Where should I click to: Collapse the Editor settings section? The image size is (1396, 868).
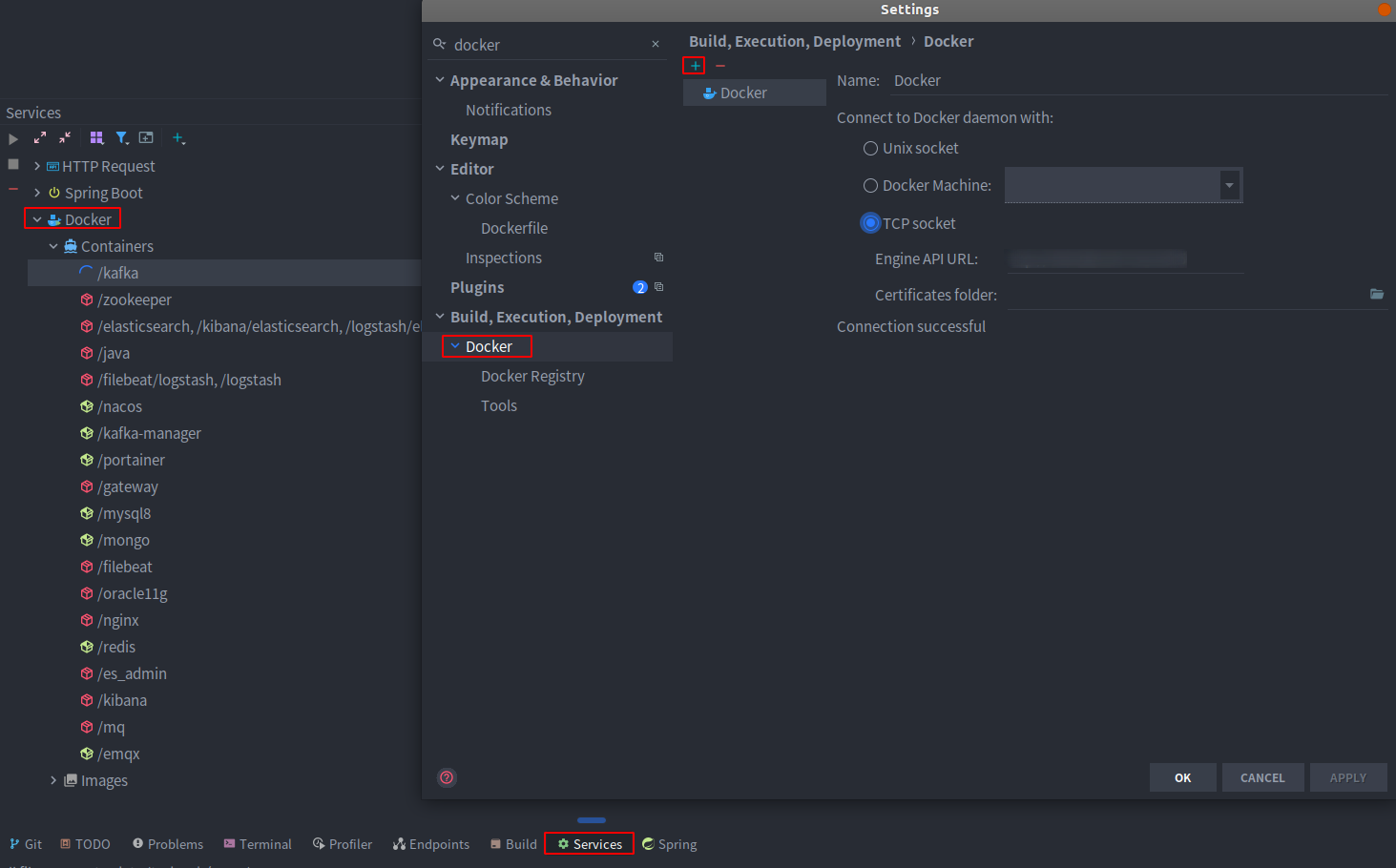click(440, 169)
